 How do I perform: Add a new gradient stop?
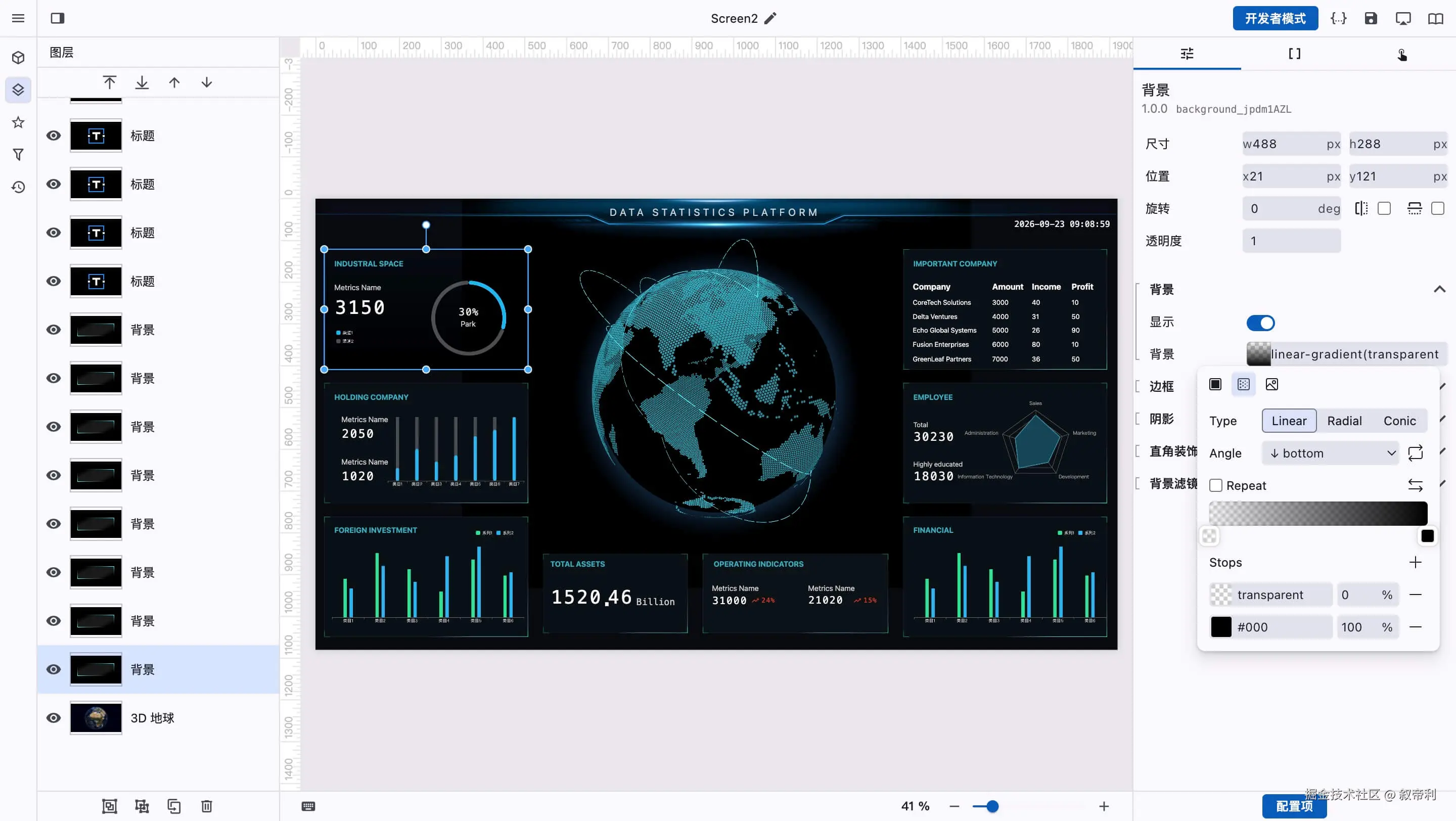tap(1416, 562)
